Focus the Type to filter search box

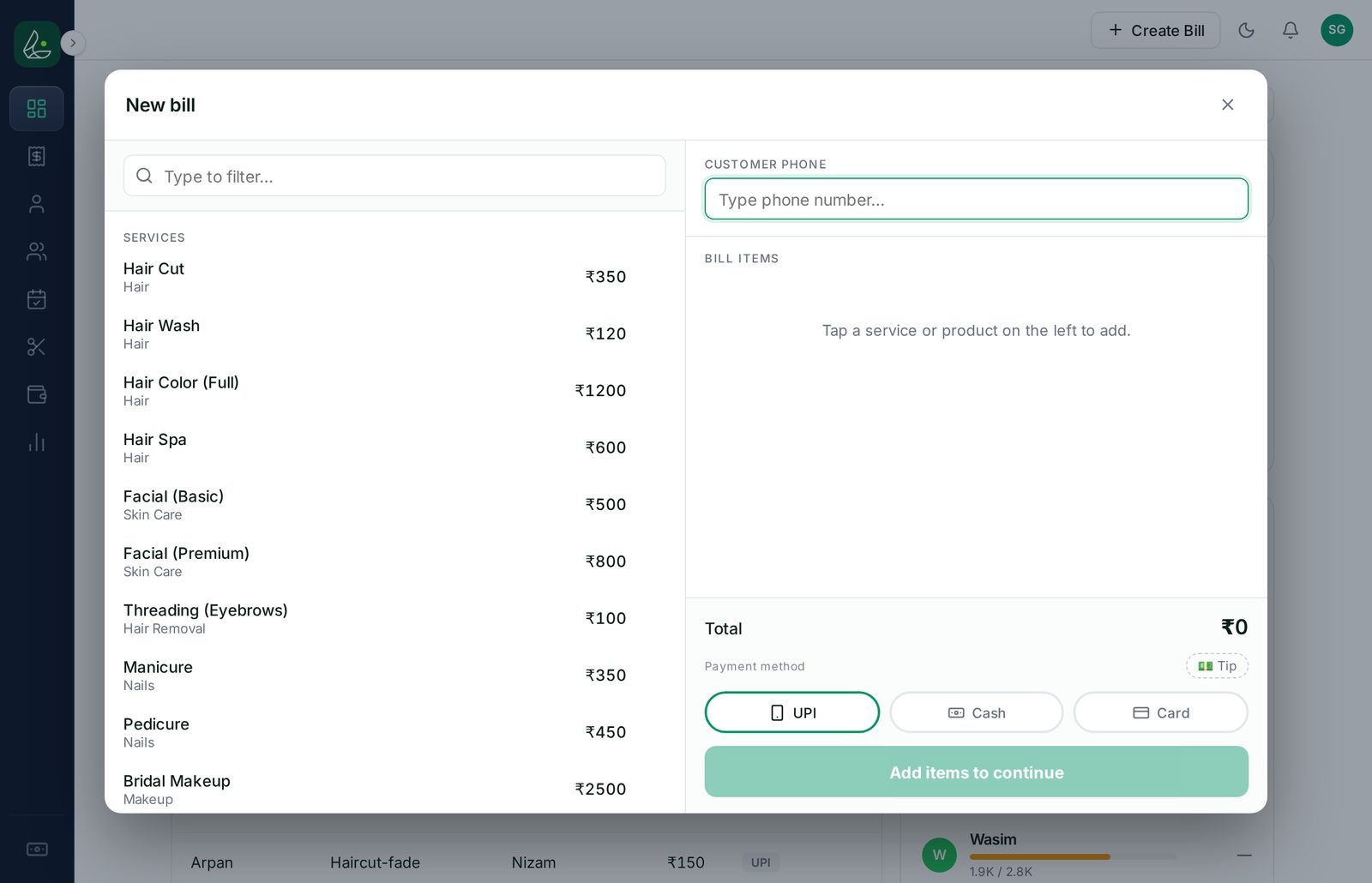[394, 176]
